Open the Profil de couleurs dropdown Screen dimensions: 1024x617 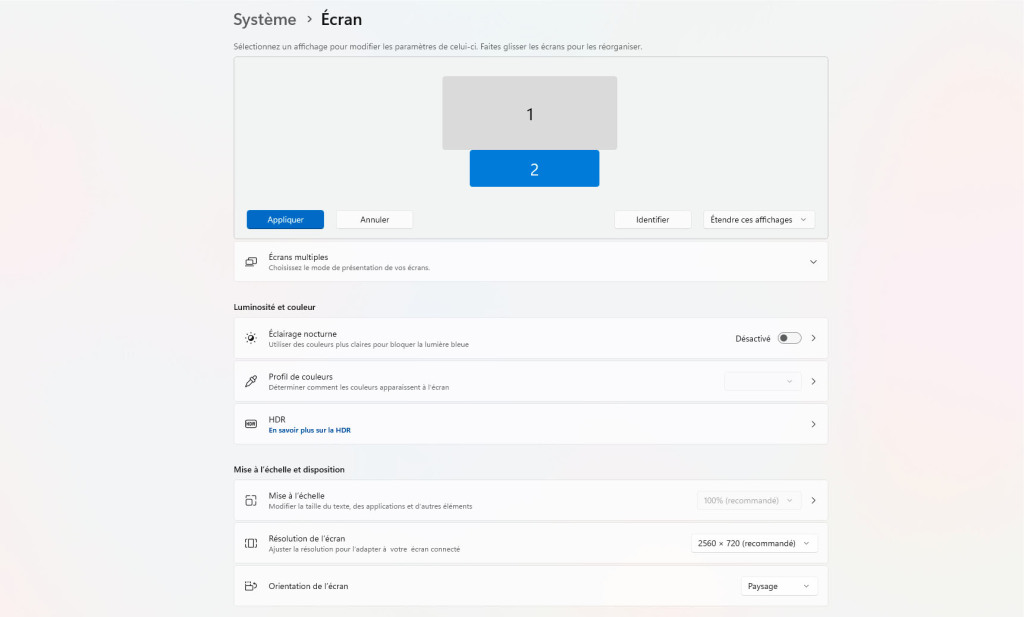point(762,381)
